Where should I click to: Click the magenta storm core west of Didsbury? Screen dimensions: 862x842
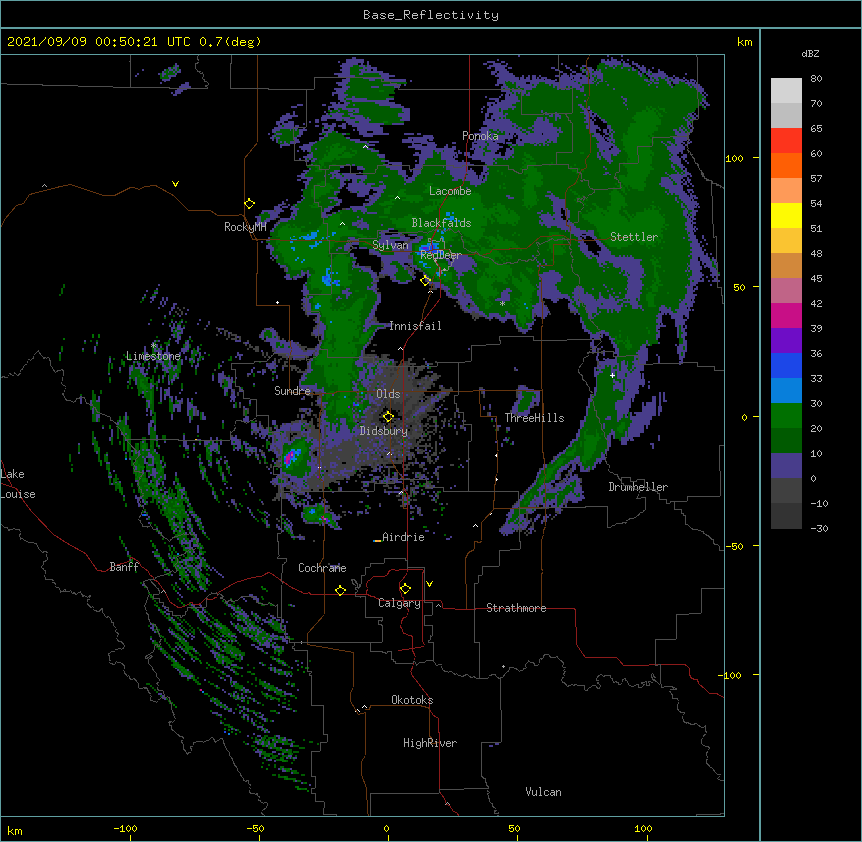tap(290, 456)
